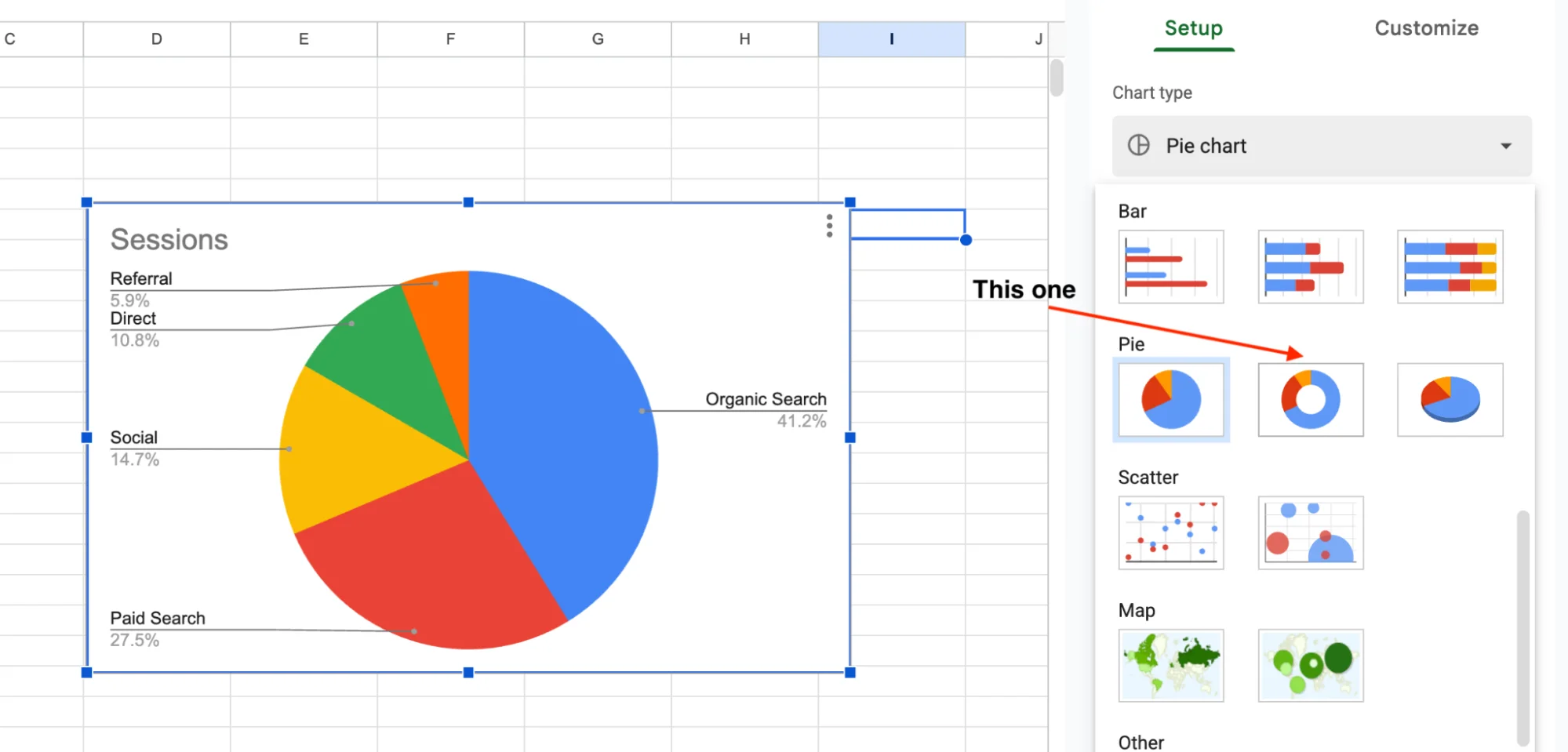Click the Bar section heading
Viewport: 1568px width, 752px height.
coord(1132,212)
